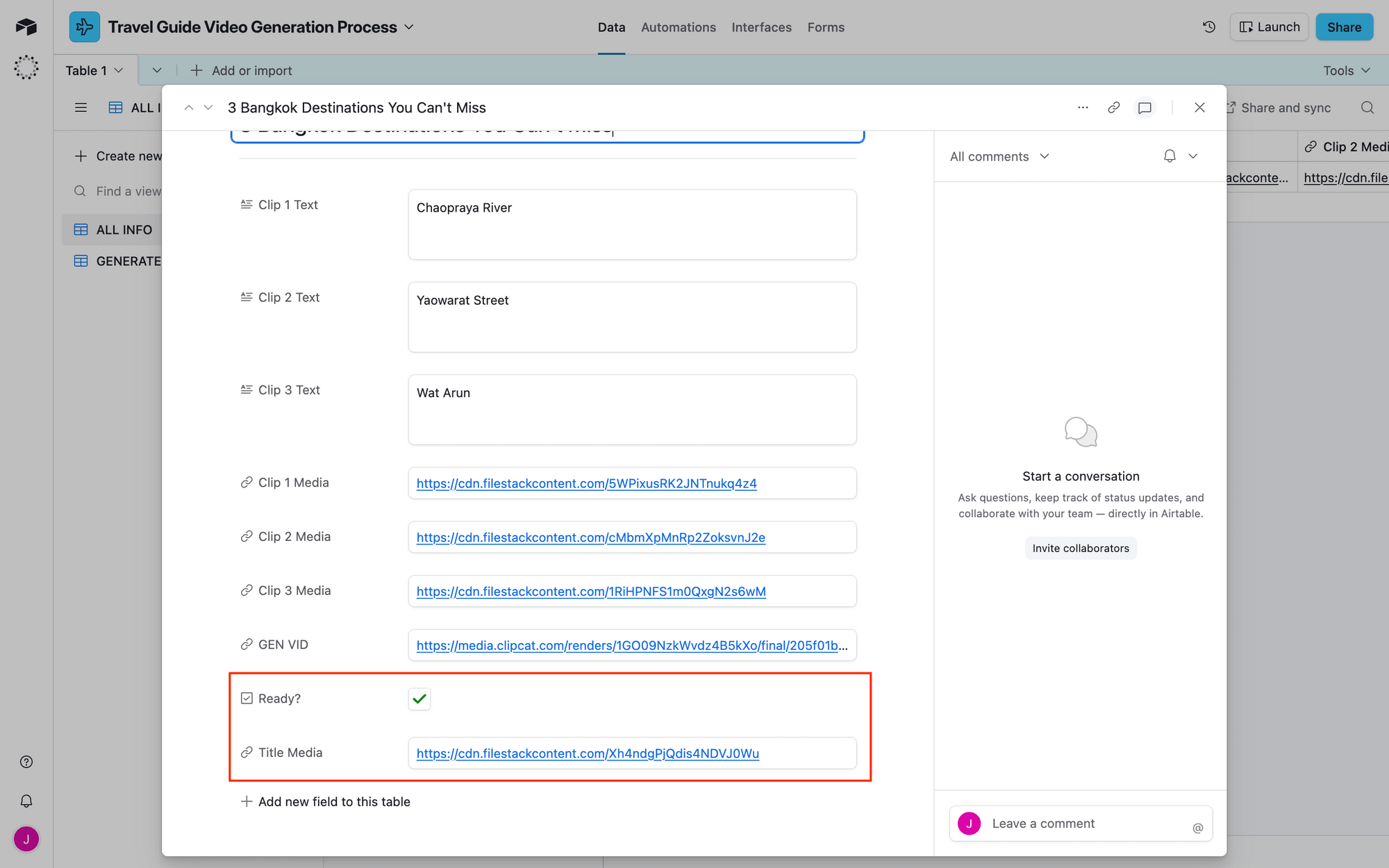Open the Interfaces tab

pos(761,27)
